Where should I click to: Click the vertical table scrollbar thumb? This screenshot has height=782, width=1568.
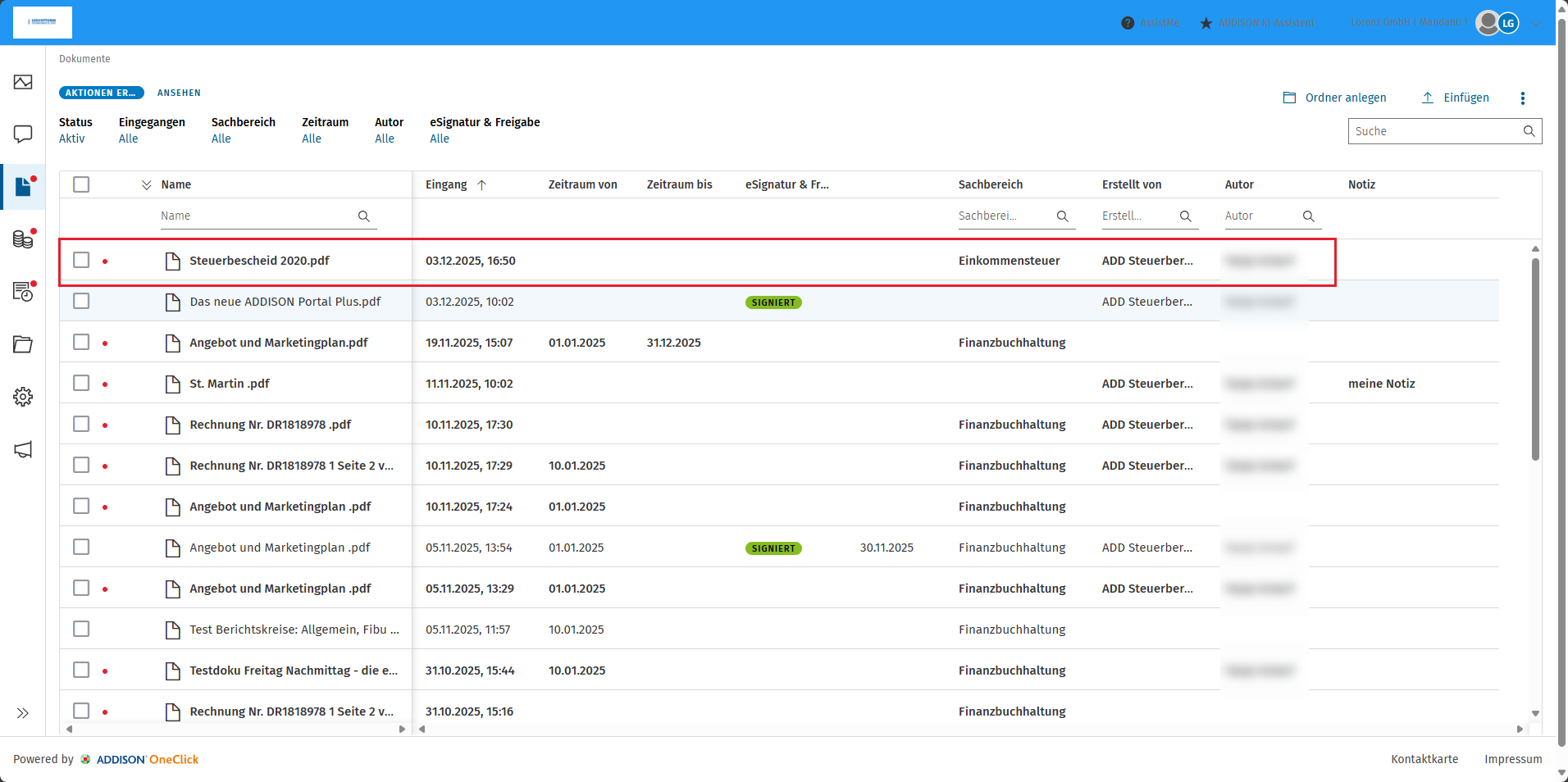click(1535, 359)
